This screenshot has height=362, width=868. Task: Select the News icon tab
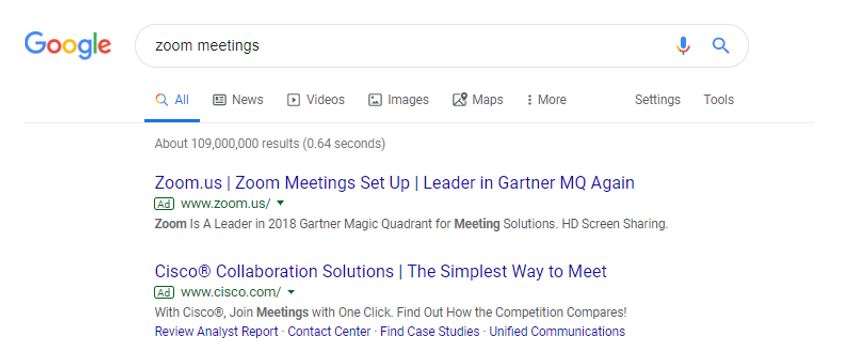pos(238,100)
